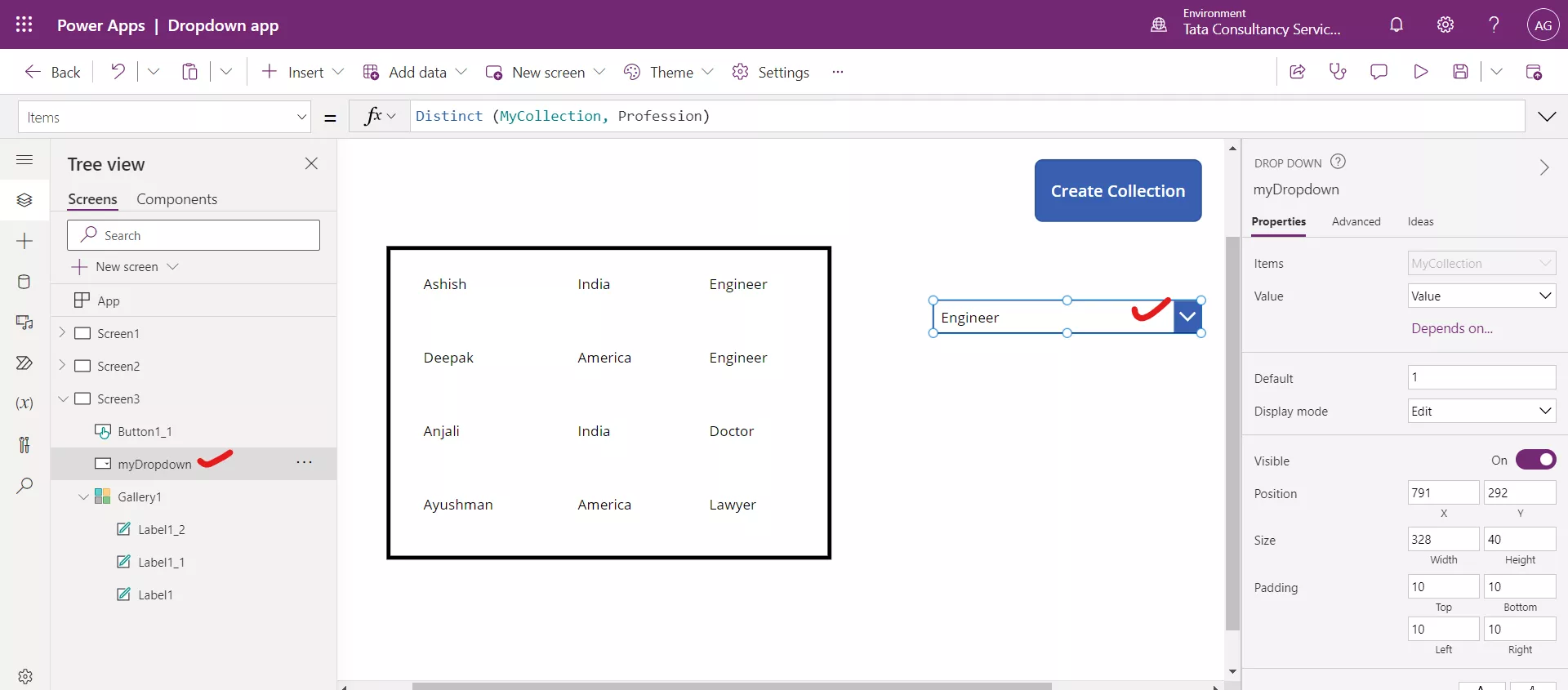The image size is (1568, 690).
Task: Open the Comments icon
Action: [x=1379, y=72]
